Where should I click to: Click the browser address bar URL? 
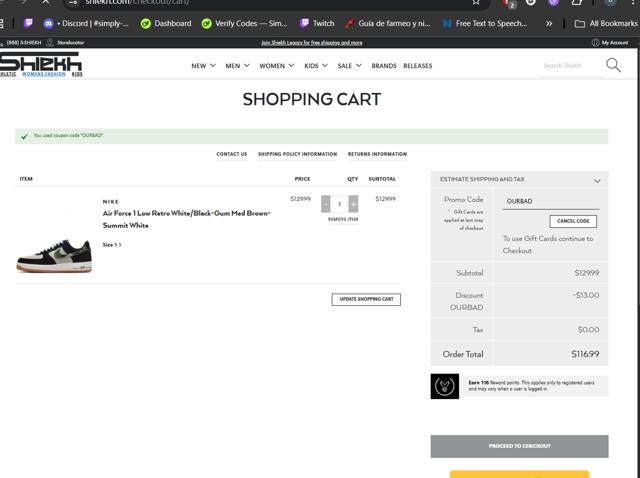pyautogui.click(x=137, y=2)
